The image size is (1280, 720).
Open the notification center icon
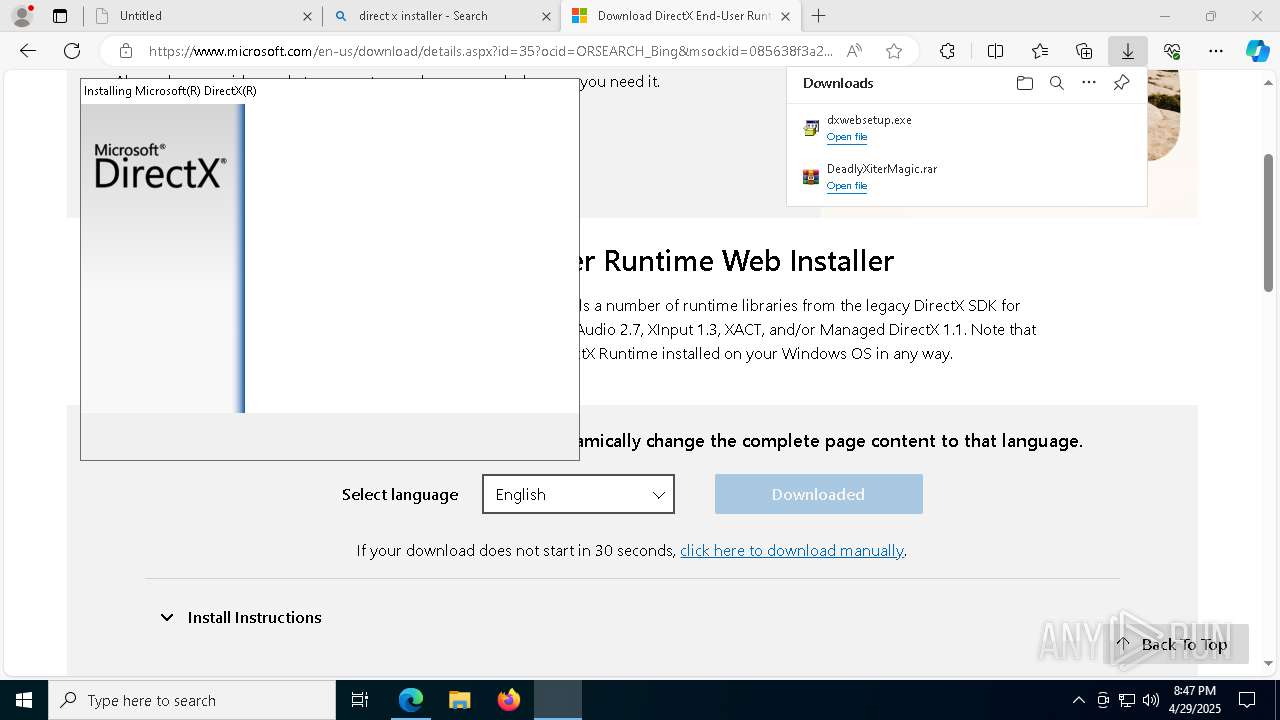[x=1247, y=700]
